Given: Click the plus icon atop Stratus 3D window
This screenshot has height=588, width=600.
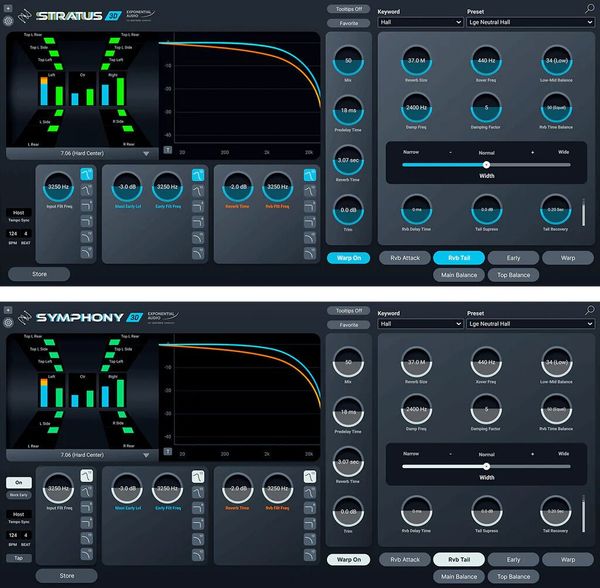Looking at the screenshot, I should click(x=8, y=8).
